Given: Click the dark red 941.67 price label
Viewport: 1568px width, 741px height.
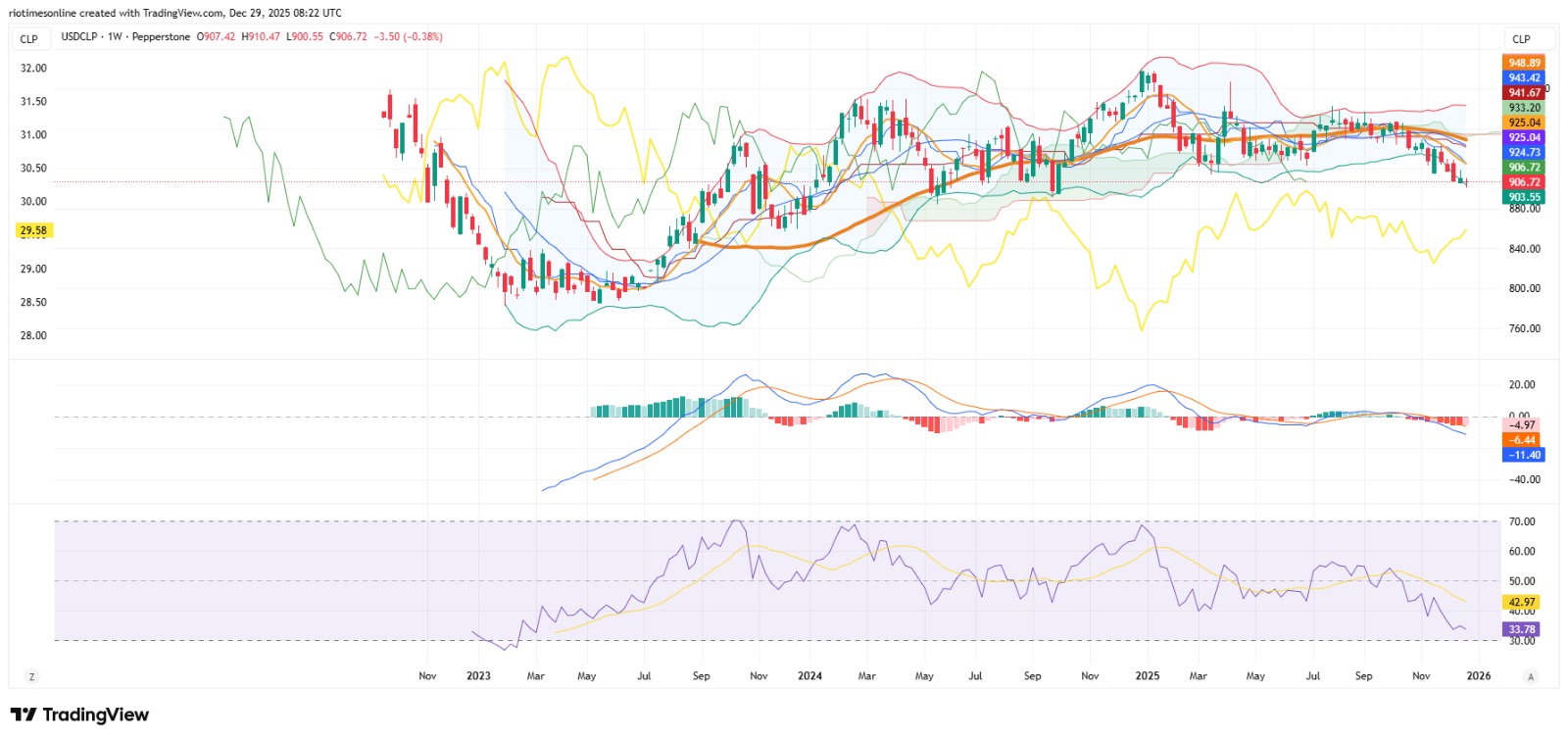Looking at the screenshot, I should pos(1524,93).
